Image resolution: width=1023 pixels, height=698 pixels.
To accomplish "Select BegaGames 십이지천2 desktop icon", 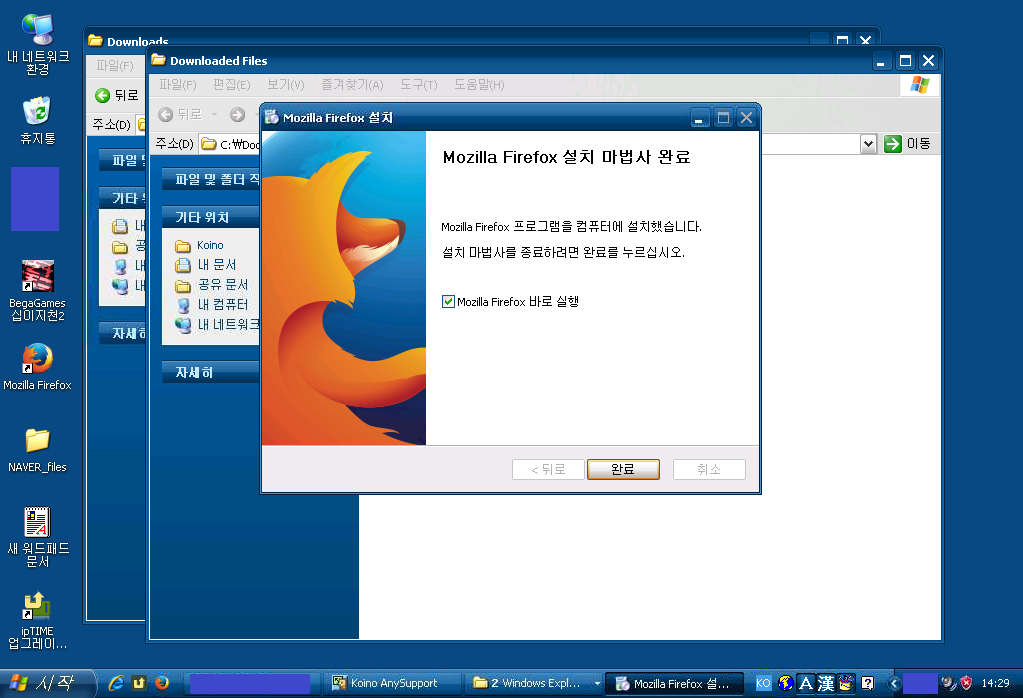I will coord(38,291).
